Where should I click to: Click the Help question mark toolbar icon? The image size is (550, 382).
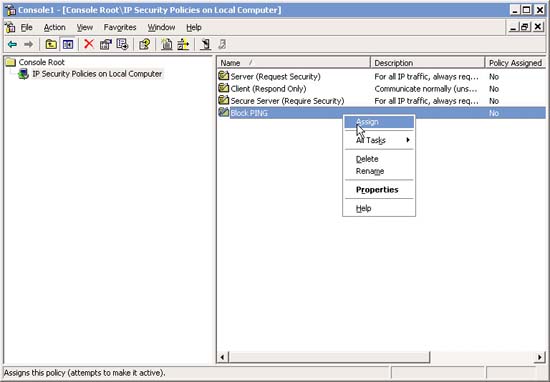point(145,45)
